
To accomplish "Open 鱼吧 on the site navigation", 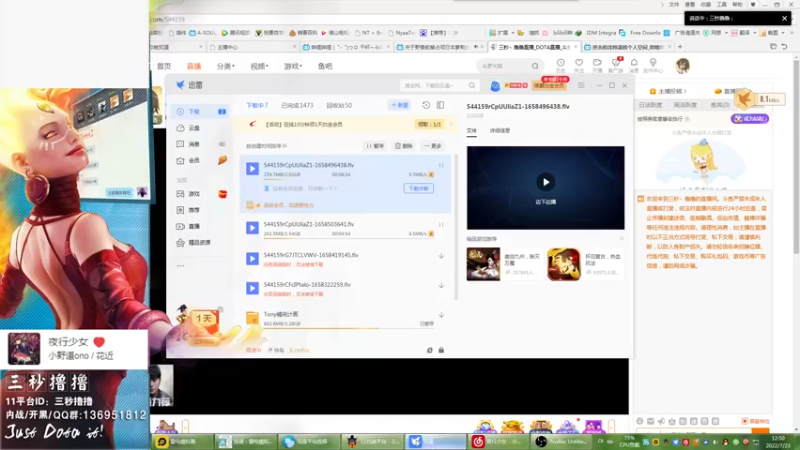I will pos(325,66).
